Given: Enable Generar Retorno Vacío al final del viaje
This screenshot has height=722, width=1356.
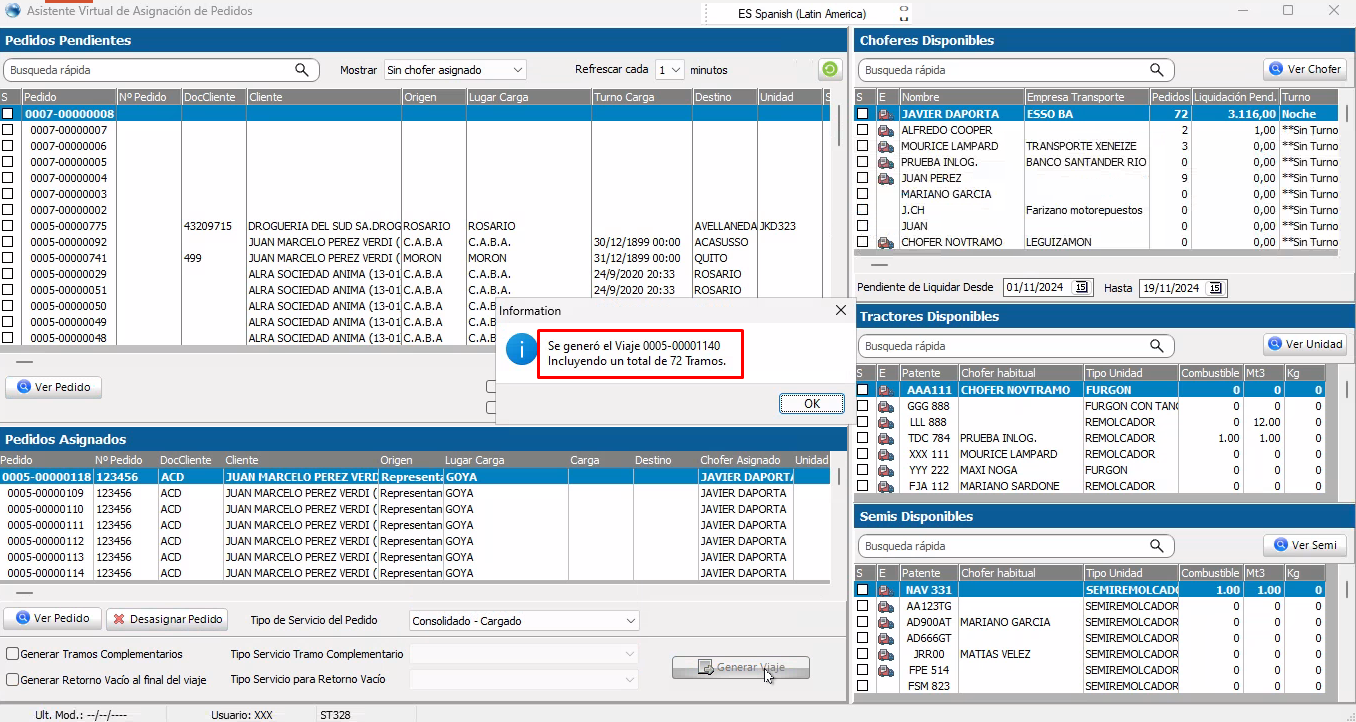Looking at the screenshot, I should tap(13, 679).
